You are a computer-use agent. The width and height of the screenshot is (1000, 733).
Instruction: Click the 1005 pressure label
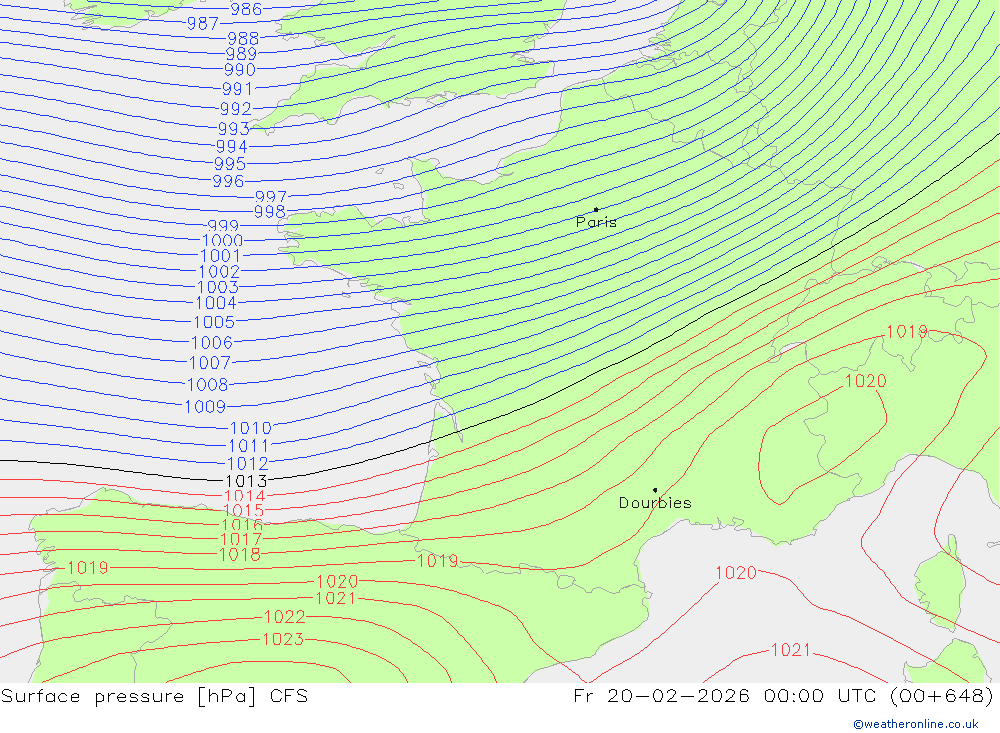click(x=214, y=322)
